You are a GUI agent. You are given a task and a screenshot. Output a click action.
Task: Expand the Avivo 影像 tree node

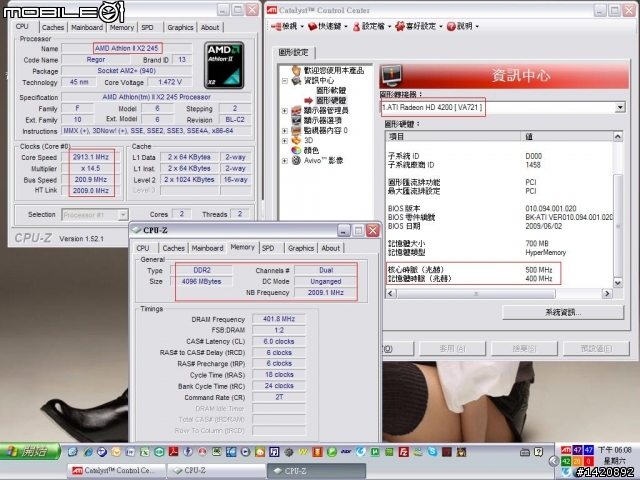(x=284, y=161)
